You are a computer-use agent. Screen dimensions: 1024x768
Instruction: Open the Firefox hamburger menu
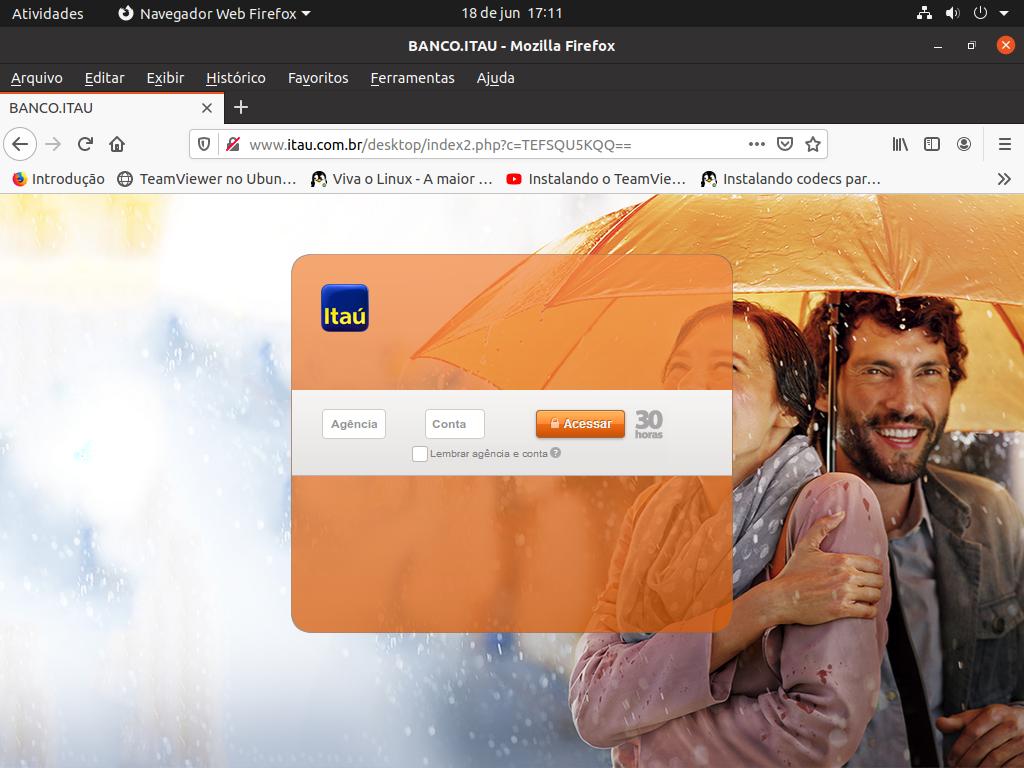point(1004,144)
